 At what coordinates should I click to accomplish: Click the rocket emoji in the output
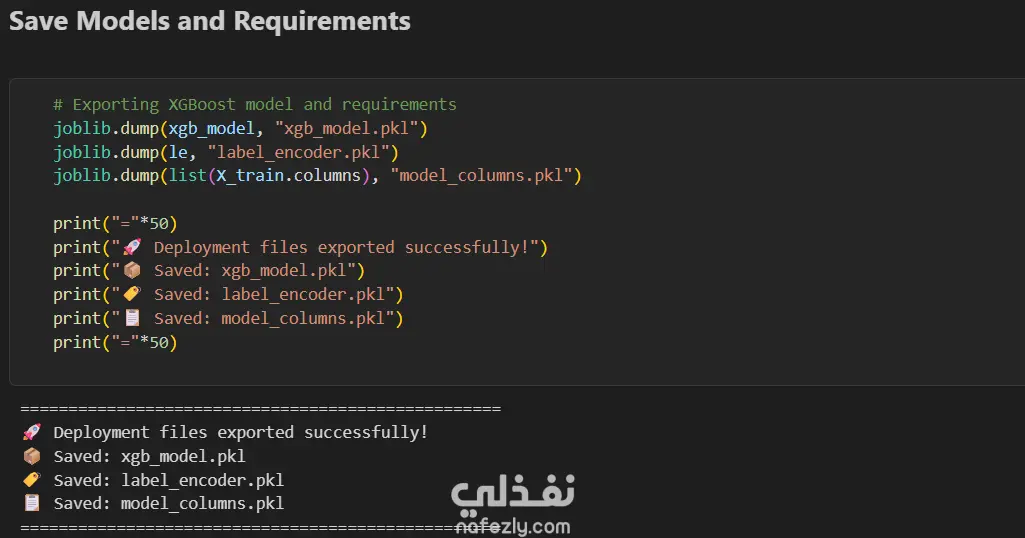31,432
